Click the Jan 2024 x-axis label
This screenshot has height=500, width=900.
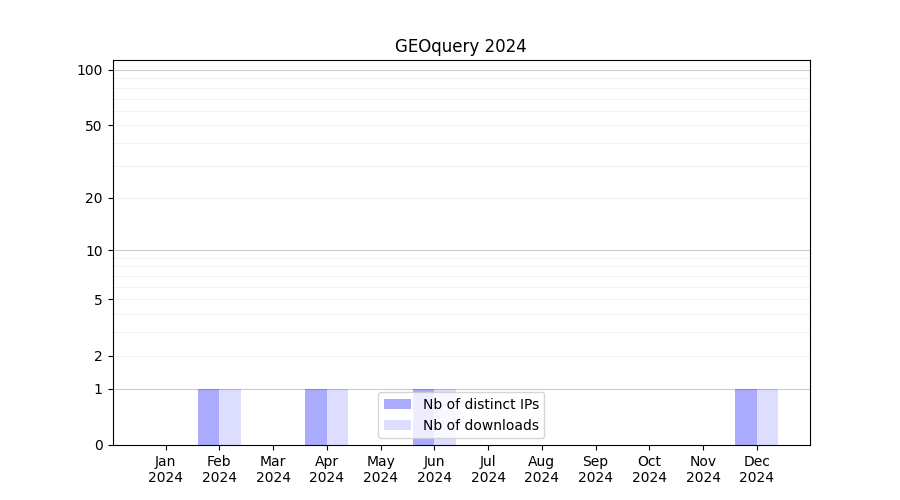click(166, 469)
